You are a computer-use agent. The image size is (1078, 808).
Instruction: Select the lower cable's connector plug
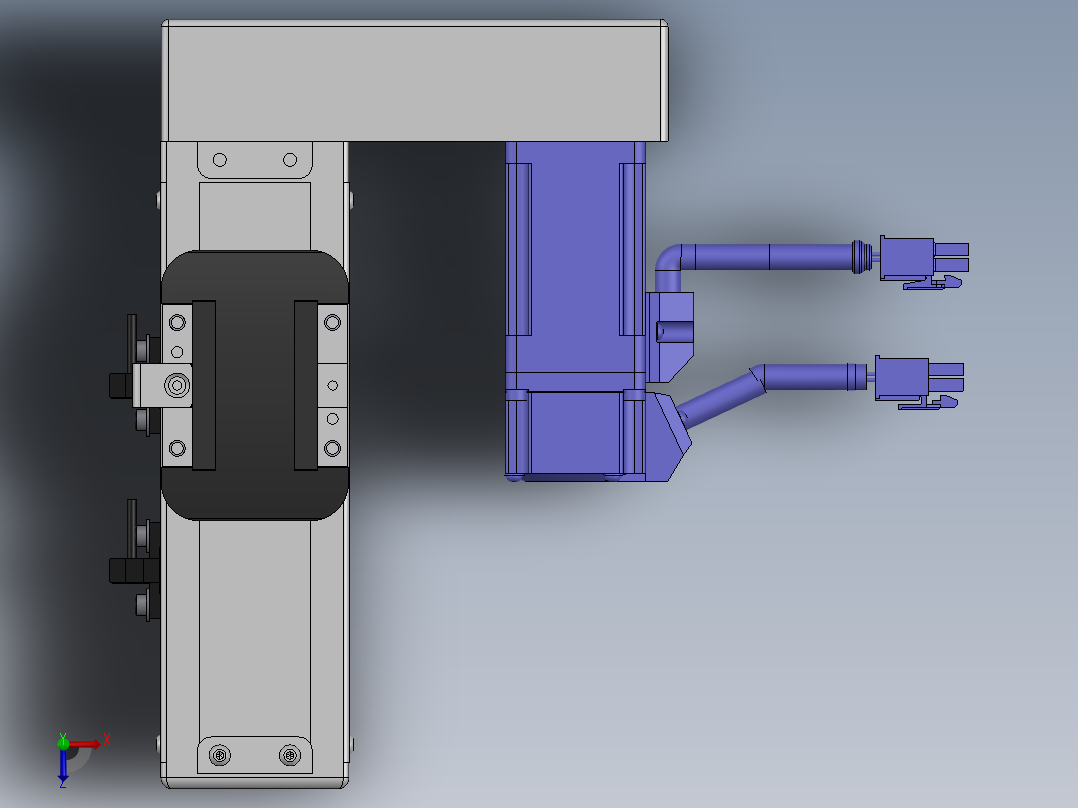click(918, 382)
